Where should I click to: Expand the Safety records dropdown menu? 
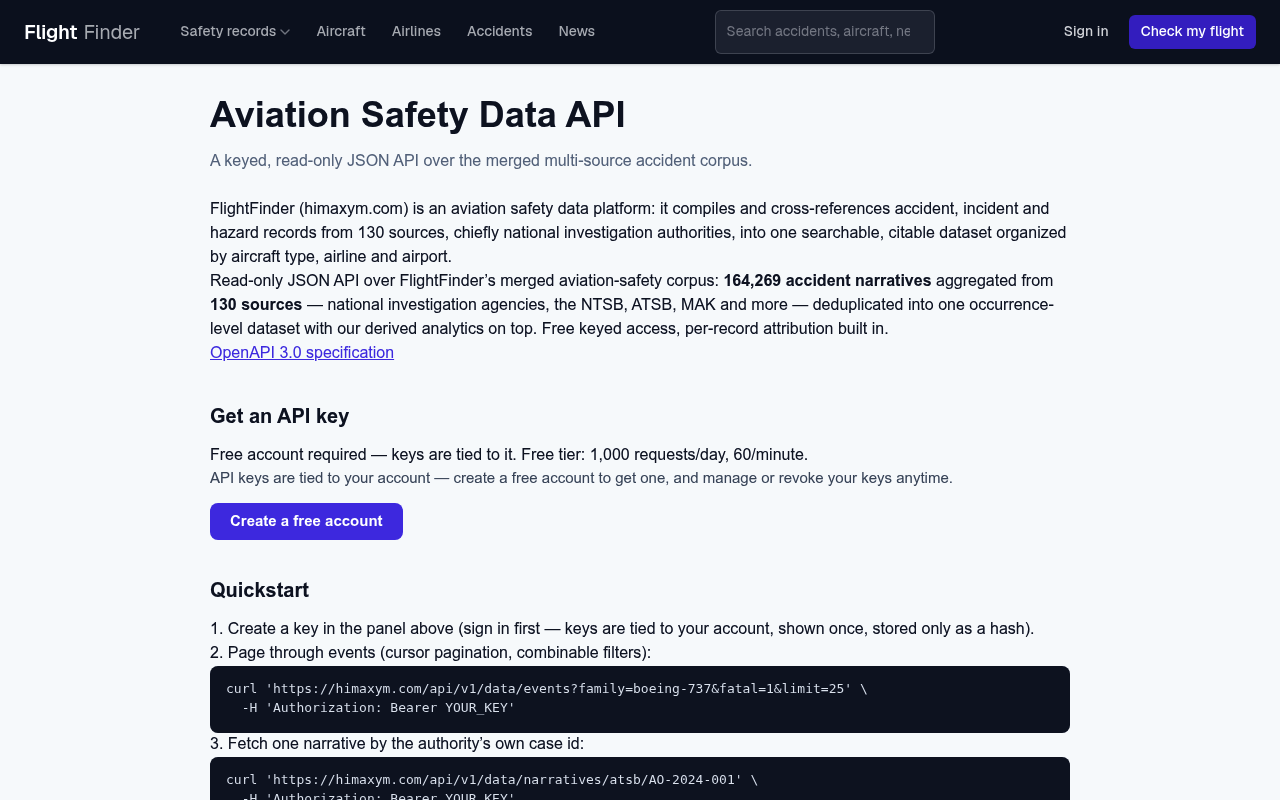pyautogui.click(x=235, y=31)
